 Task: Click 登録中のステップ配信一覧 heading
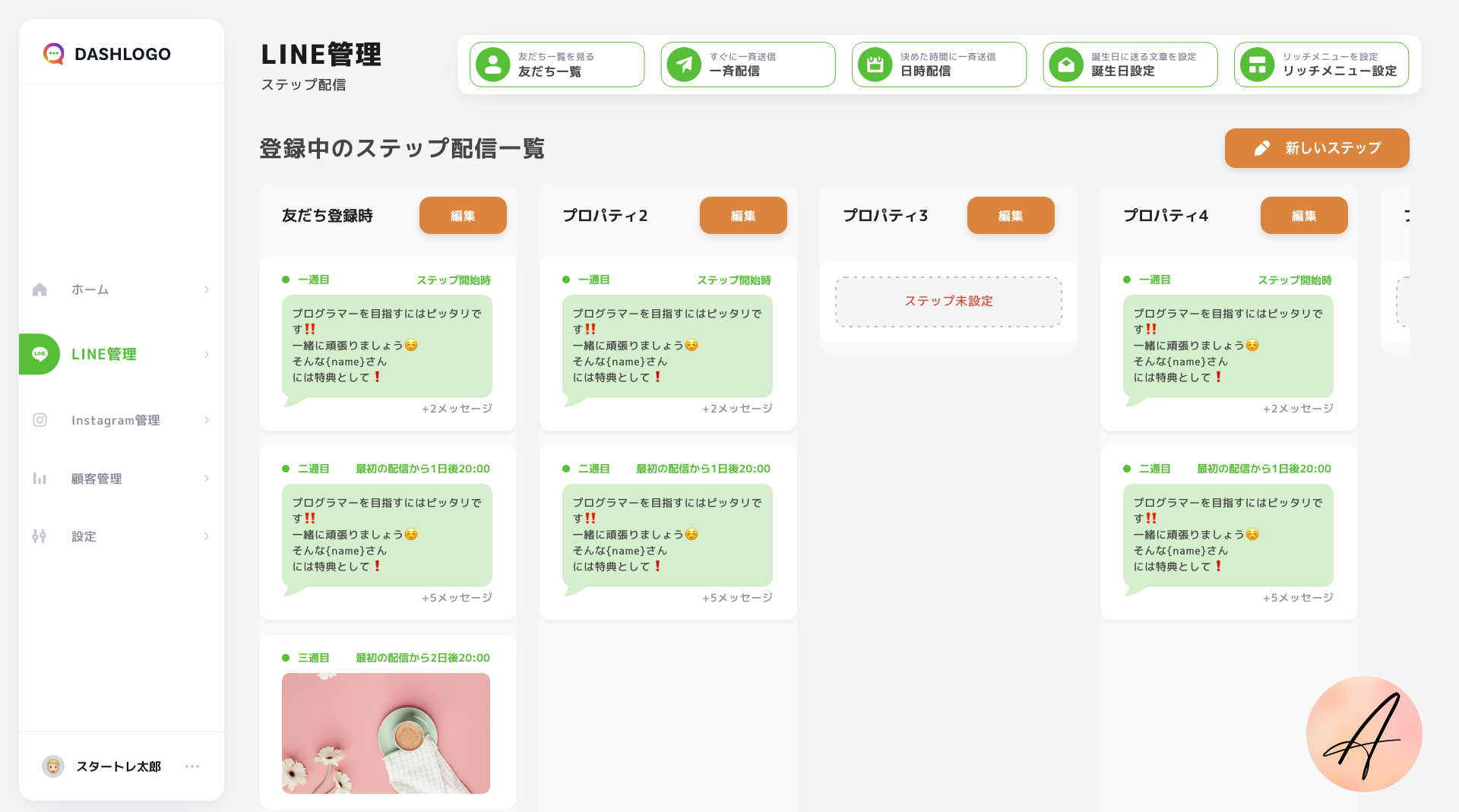(402, 148)
